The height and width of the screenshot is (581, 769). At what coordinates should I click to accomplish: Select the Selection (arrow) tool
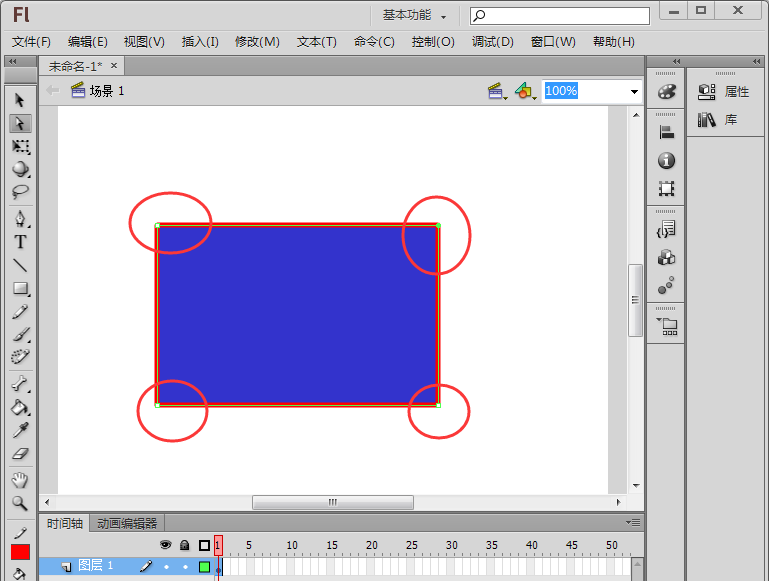(x=20, y=100)
